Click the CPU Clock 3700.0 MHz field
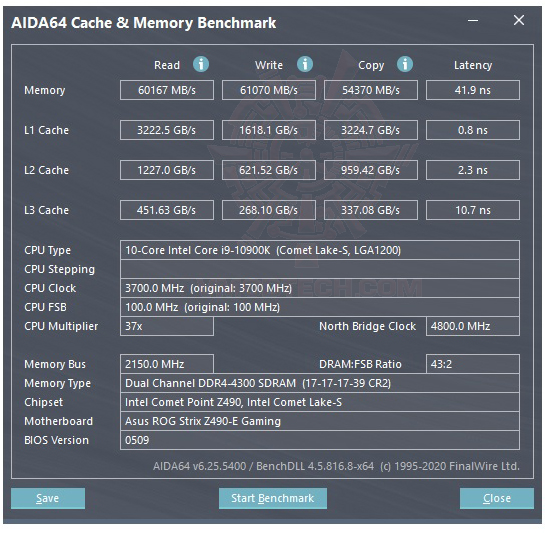The image size is (547, 533). (320, 288)
